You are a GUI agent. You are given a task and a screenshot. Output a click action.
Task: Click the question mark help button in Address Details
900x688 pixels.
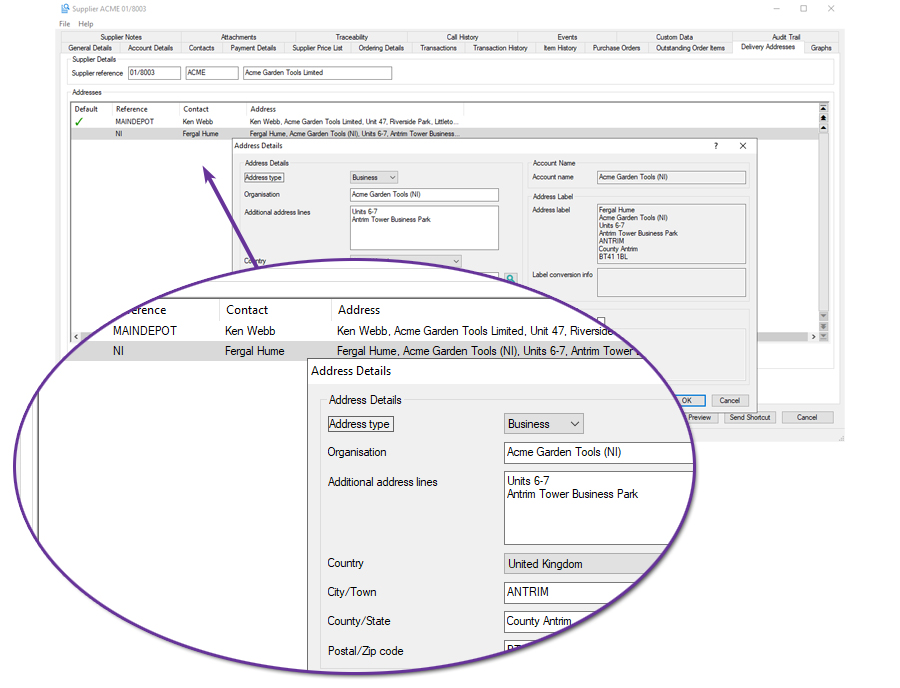click(x=716, y=146)
